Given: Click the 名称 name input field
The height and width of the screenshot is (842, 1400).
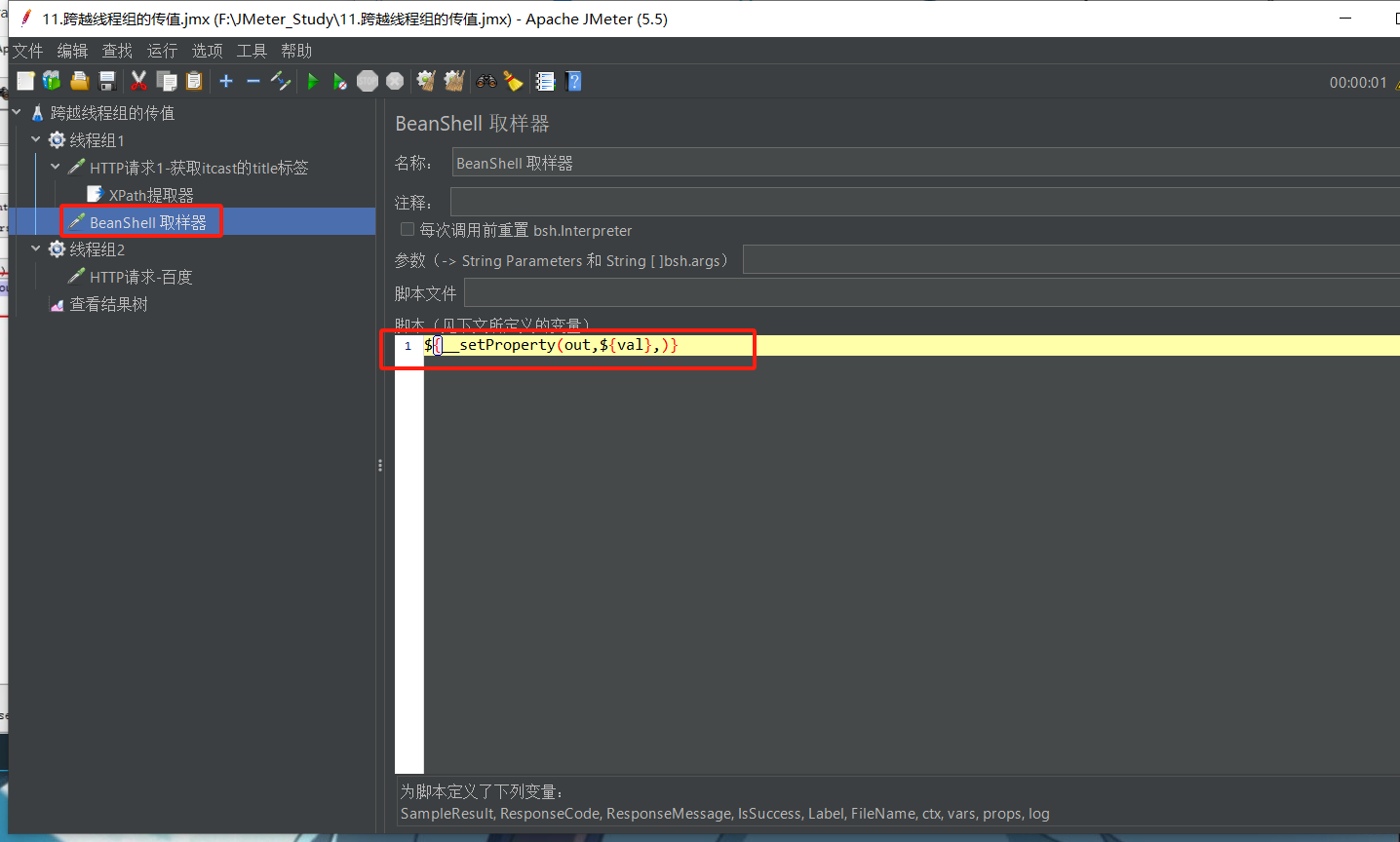Looking at the screenshot, I should pyautogui.click(x=925, y=163).
